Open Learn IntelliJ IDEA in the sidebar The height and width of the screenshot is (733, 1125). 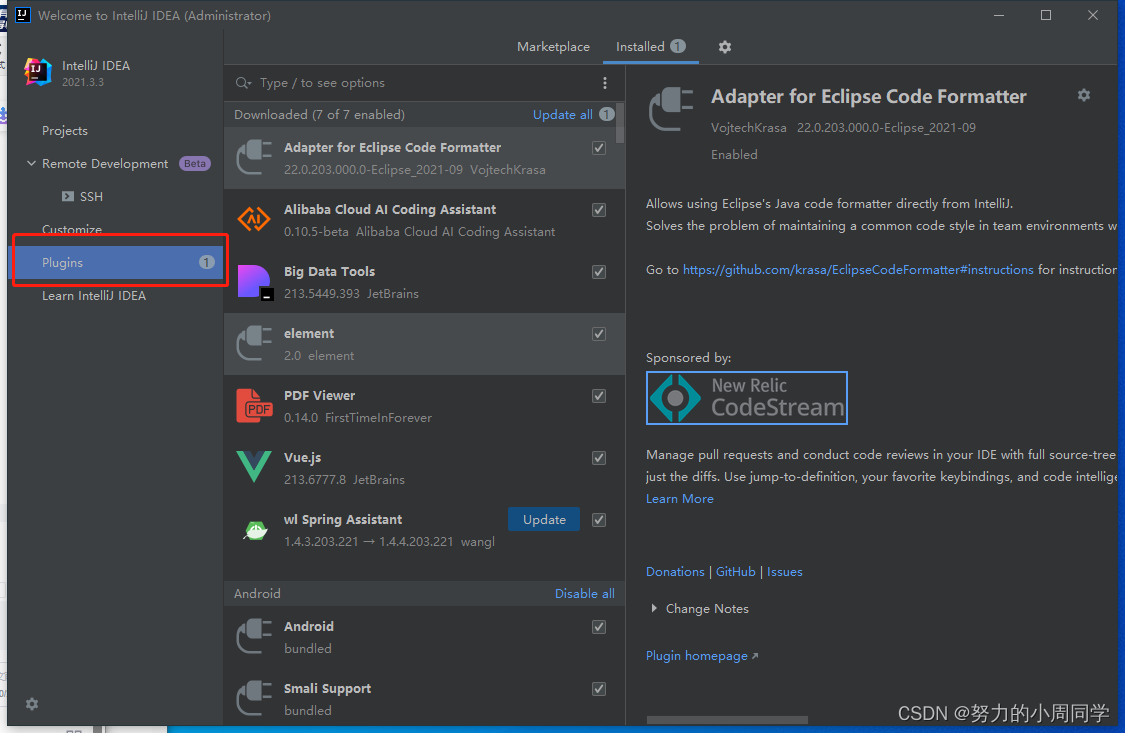94,295
